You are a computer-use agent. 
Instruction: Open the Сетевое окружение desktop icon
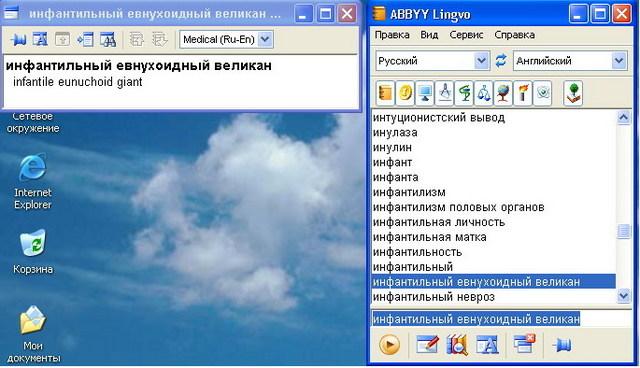point(33,122)
